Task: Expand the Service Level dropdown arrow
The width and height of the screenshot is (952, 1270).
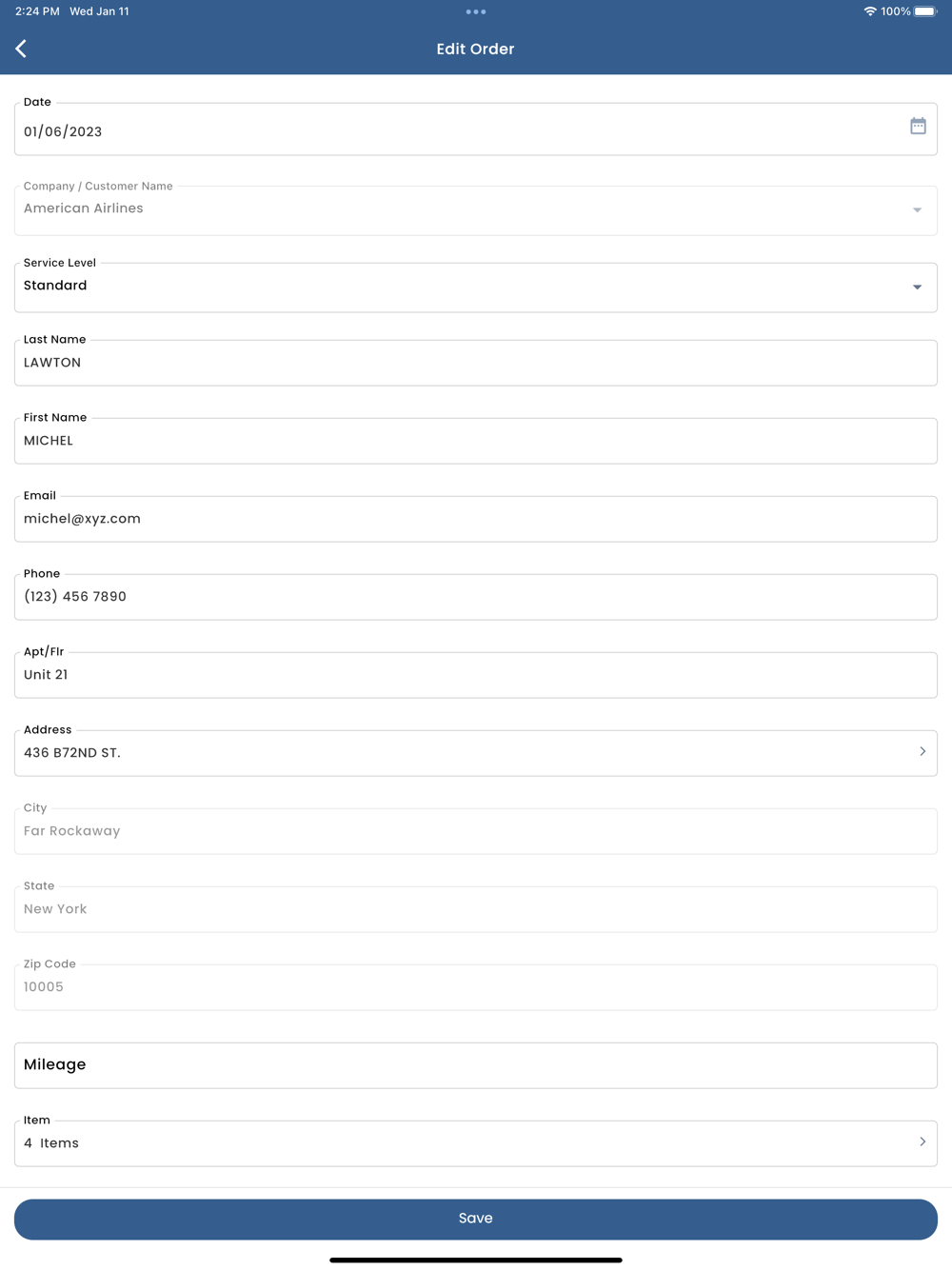Action: [917, 287]
